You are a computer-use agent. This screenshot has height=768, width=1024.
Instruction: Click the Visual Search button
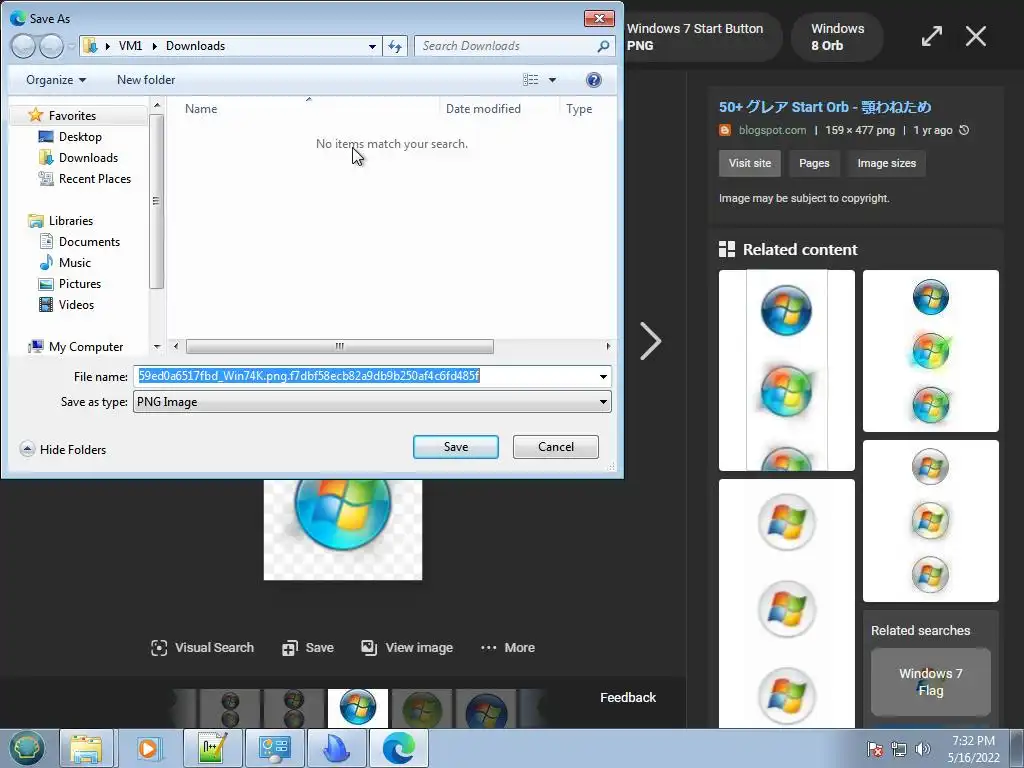pos(202,648)
